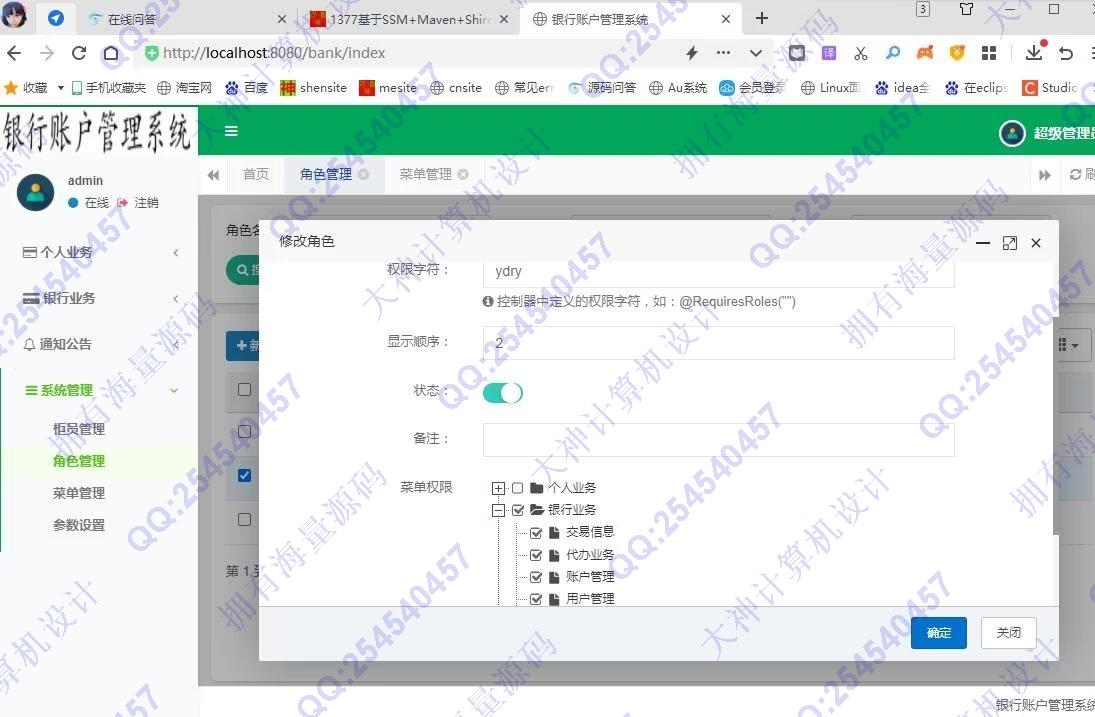The height and width of the screenshot is (717, 1095).
Task: Click the 刷新 refresh button at tab bar right
Action: point(1082,175)
